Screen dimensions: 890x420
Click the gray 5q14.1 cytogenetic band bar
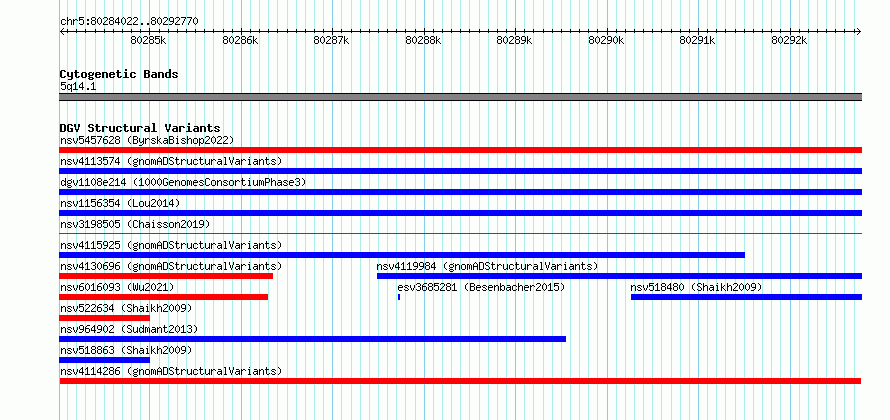(x=460, y=97)
